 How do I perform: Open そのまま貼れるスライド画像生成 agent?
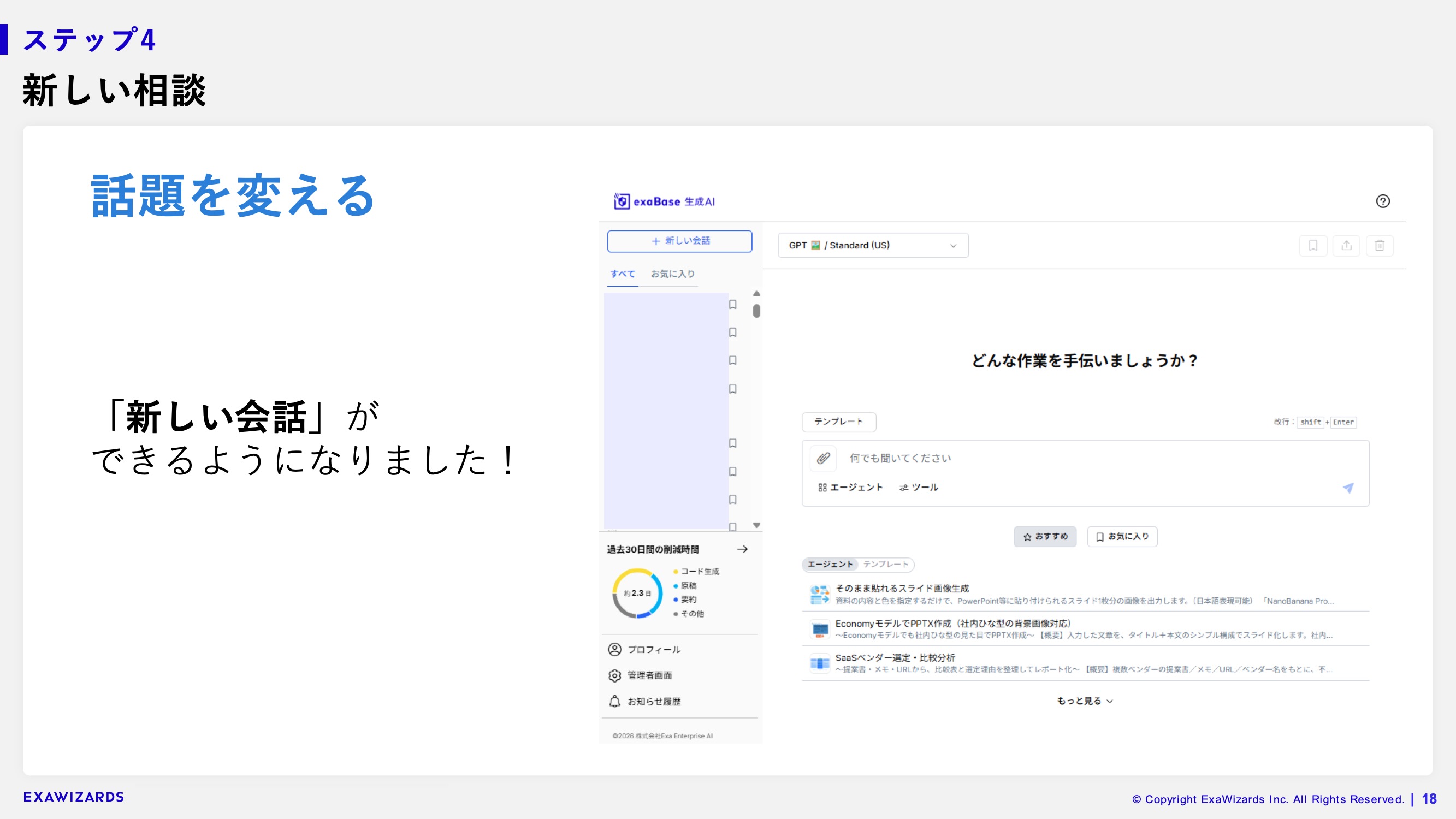[1085, 594]
